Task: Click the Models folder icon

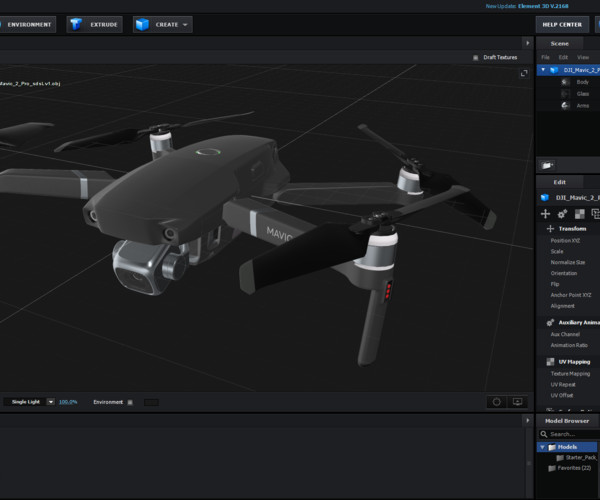Action: coord(552,447)
